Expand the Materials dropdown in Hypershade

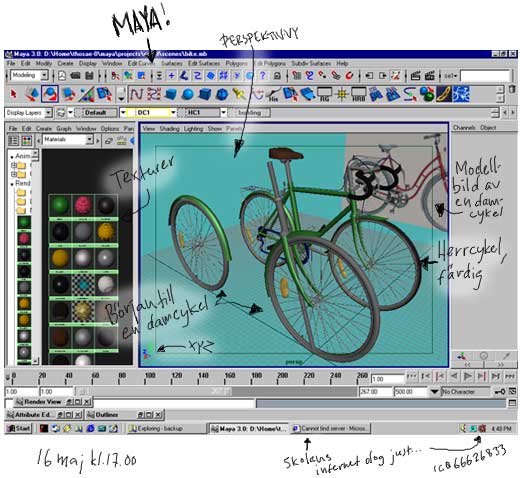coord(89,140)
